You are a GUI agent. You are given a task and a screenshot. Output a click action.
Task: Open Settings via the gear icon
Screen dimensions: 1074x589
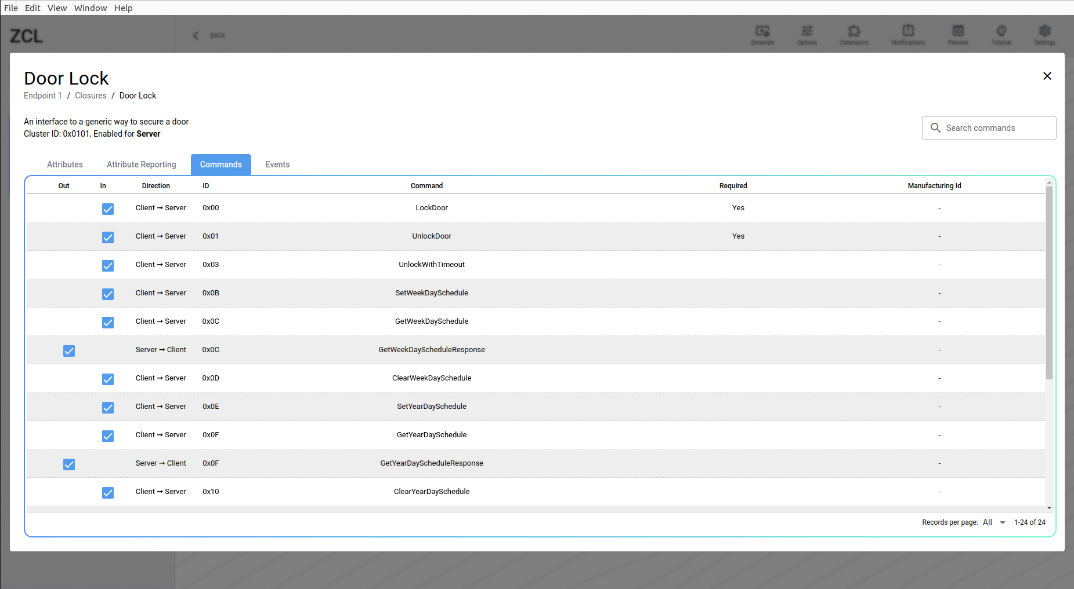(x=1044, y=35)
